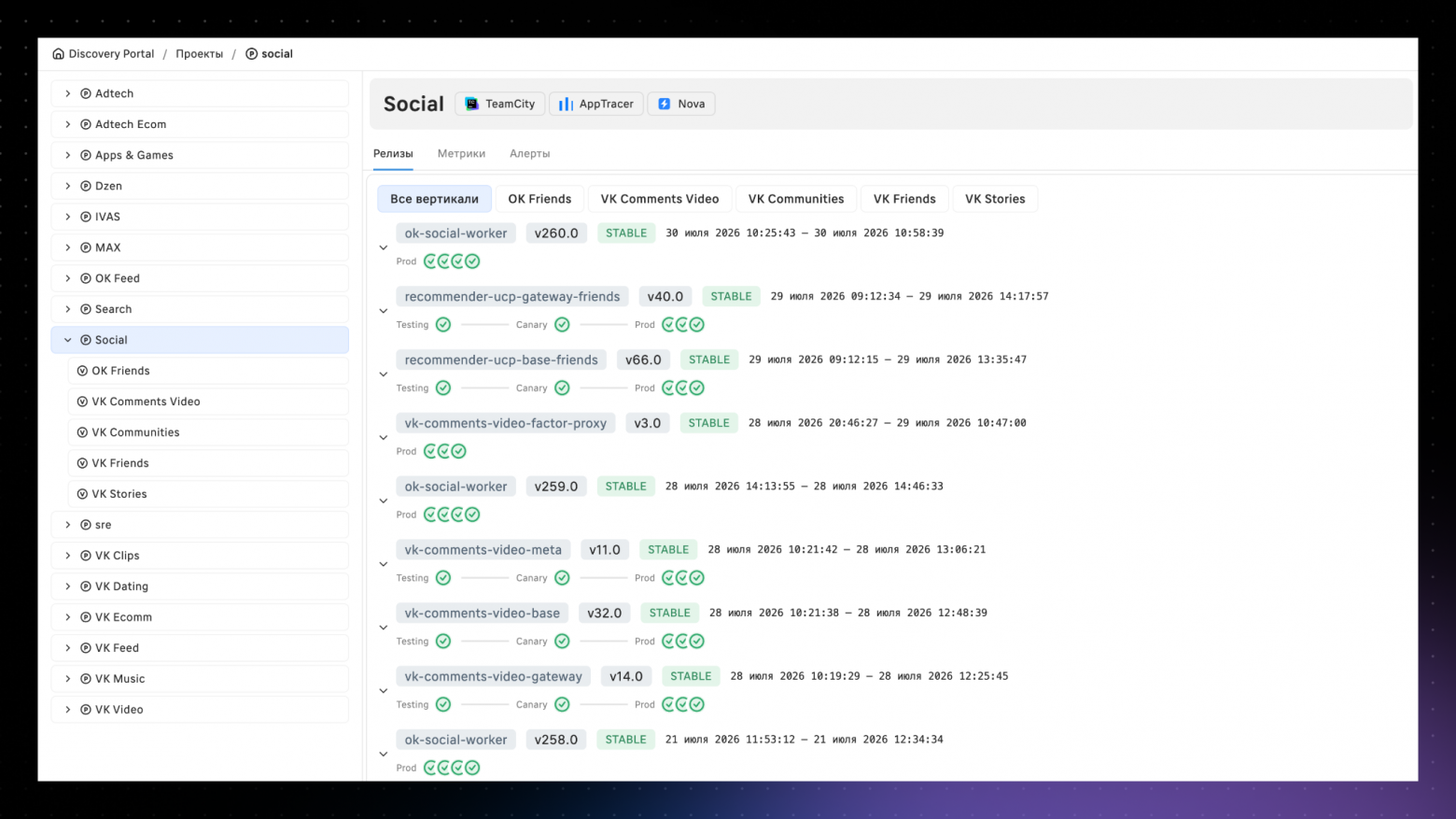Click the recommender-ucp-gateway-friends service name
This screenshot has height=819, width=1456.
pos(512,297)
